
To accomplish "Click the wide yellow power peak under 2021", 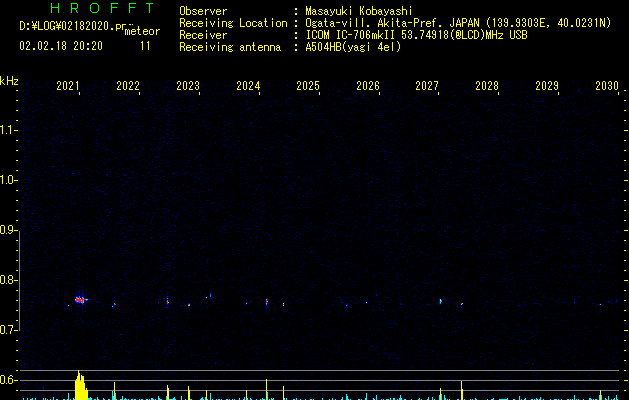I will 81,386.
